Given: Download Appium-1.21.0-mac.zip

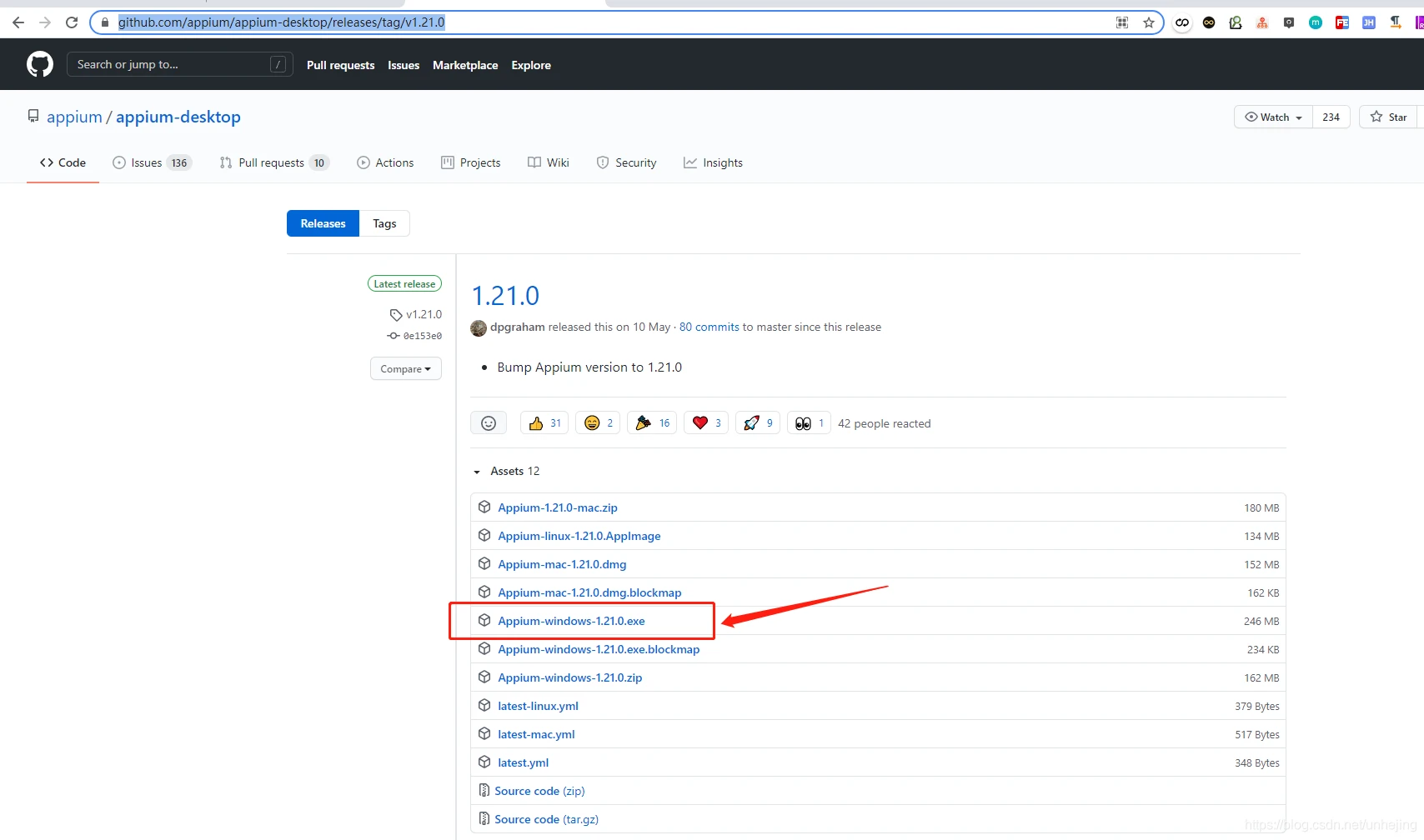Looking at the screenshot, I should point(558,507).
